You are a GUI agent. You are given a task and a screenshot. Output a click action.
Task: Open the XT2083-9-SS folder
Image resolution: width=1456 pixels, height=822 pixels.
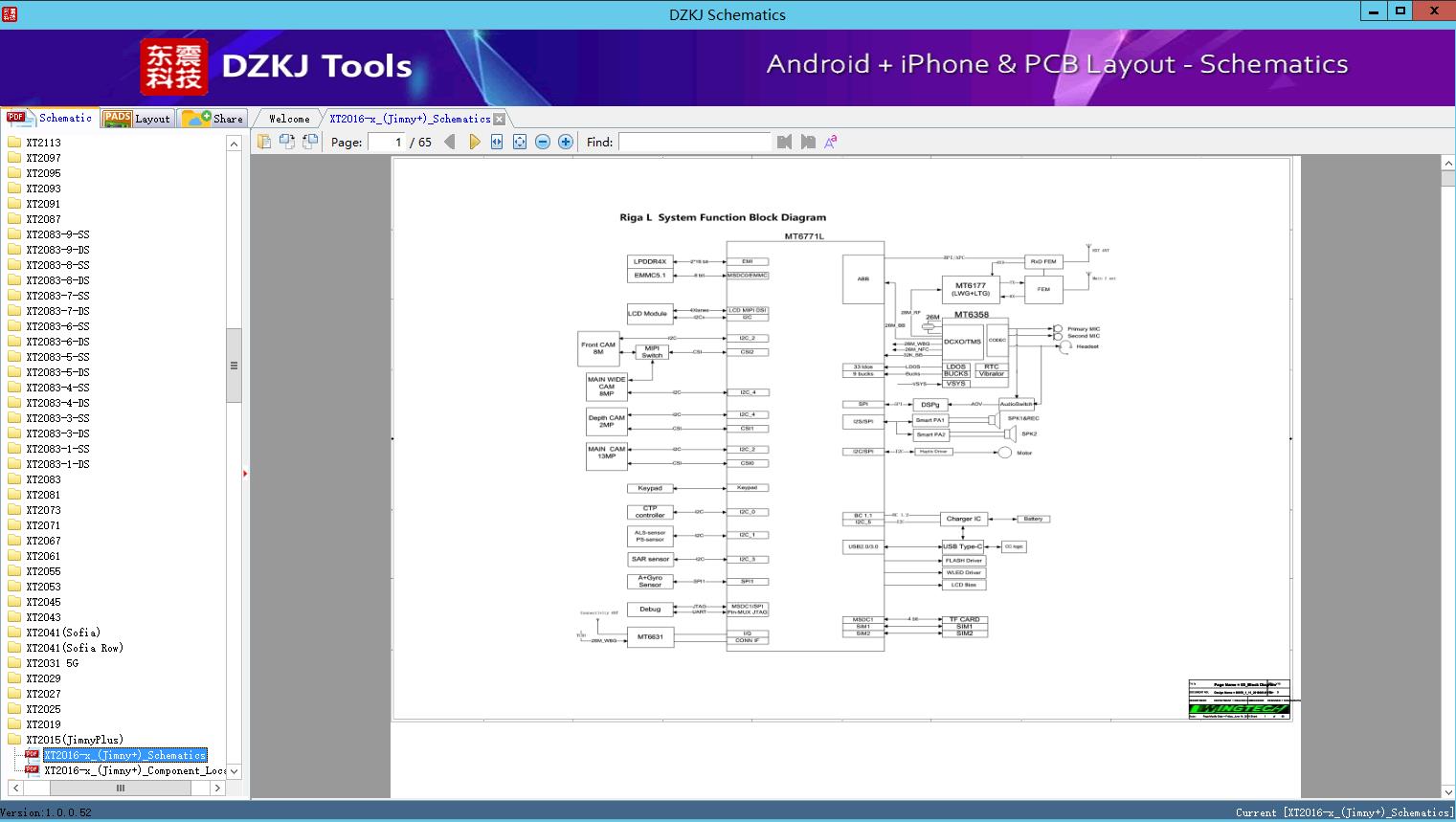pos(57,234)
